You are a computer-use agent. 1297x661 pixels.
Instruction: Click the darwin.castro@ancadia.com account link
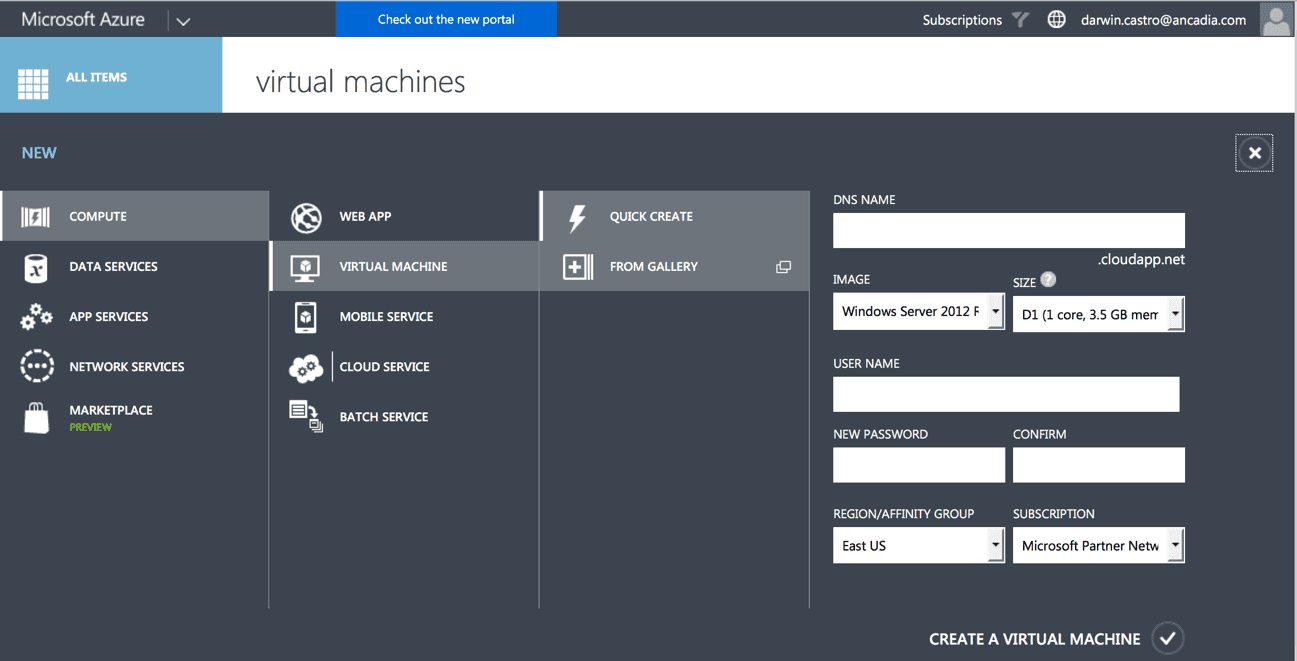(x=1163, y=20)
